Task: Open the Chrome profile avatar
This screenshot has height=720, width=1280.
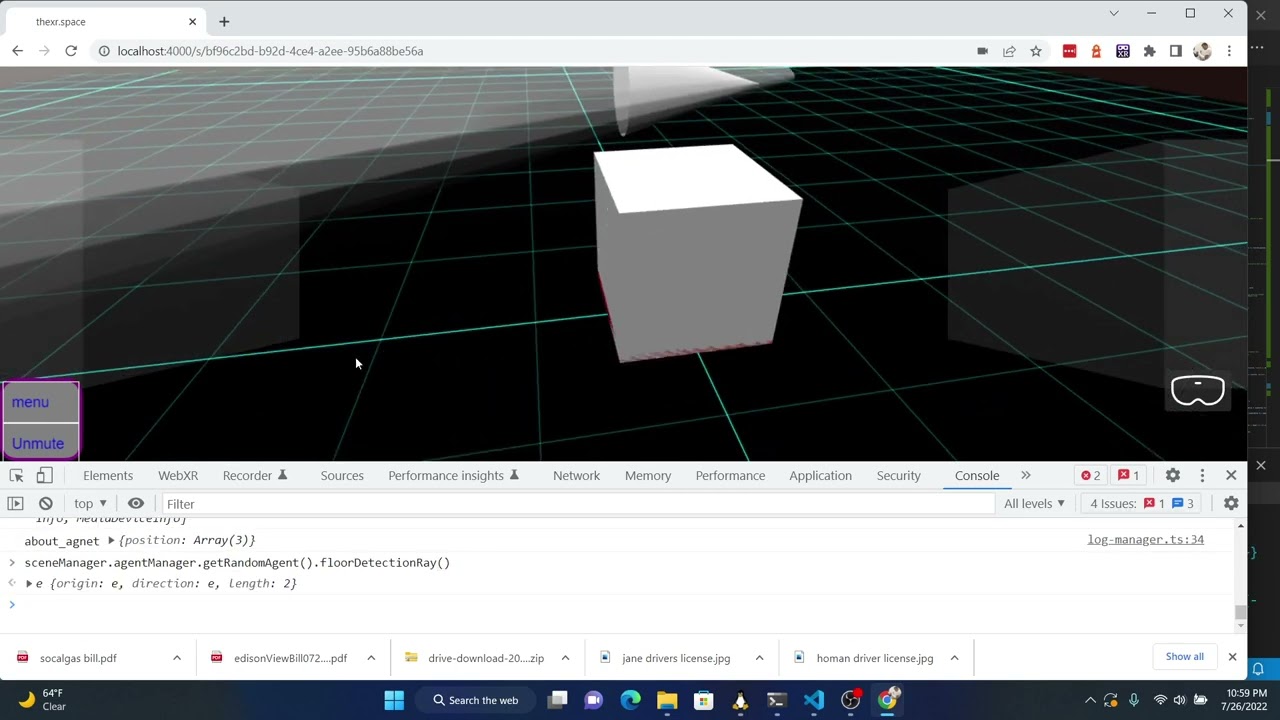Action: tap(1202, 51)
